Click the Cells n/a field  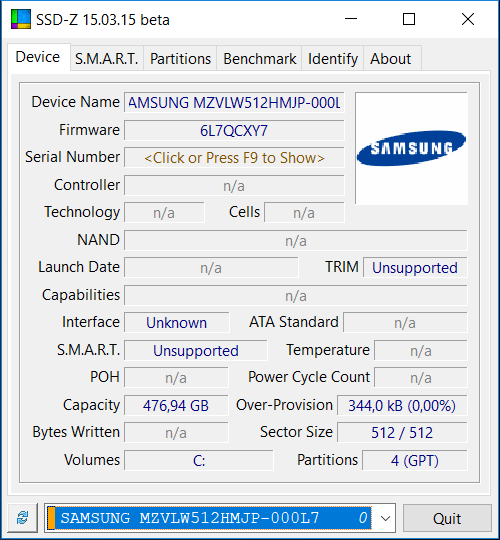(x=304, y=213)
